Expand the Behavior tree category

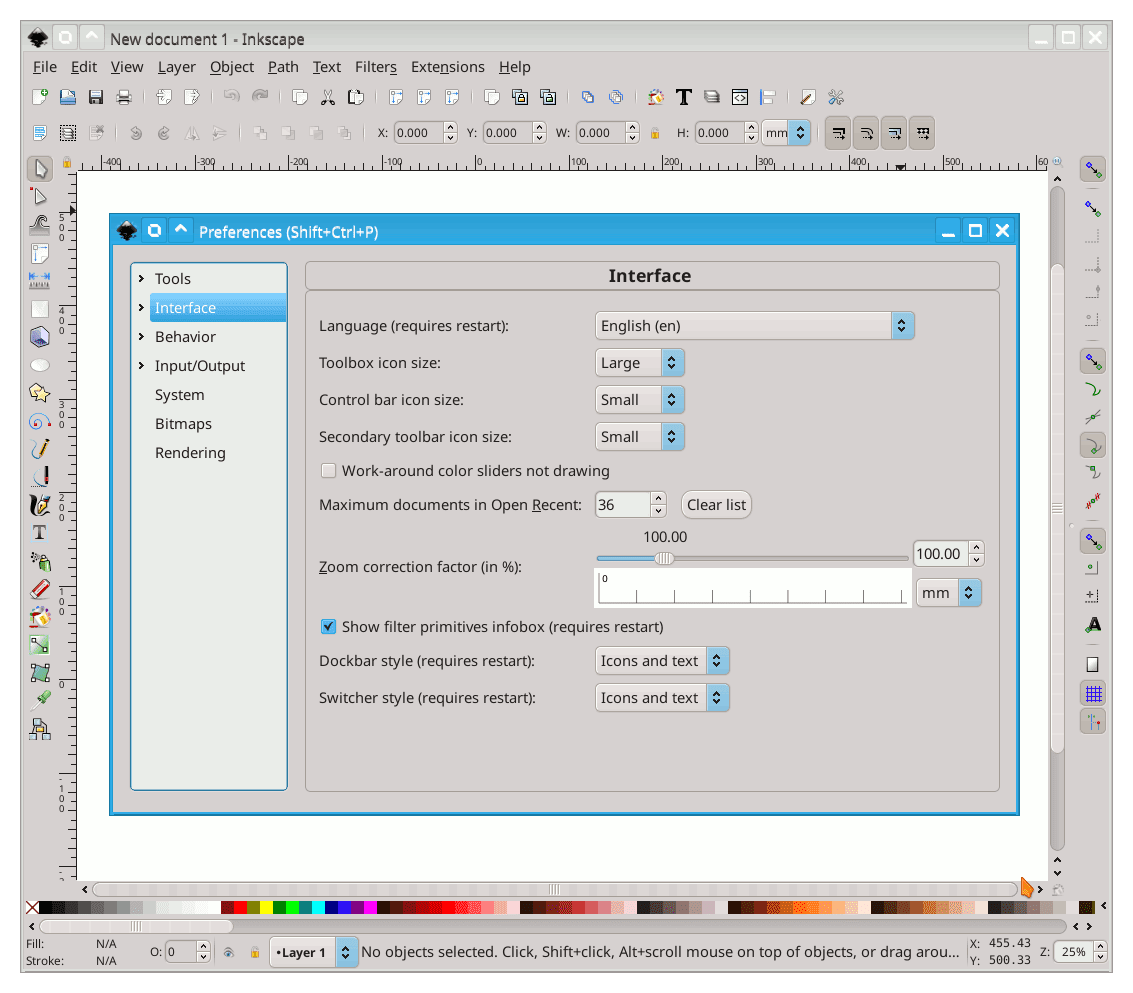point(142,336)
